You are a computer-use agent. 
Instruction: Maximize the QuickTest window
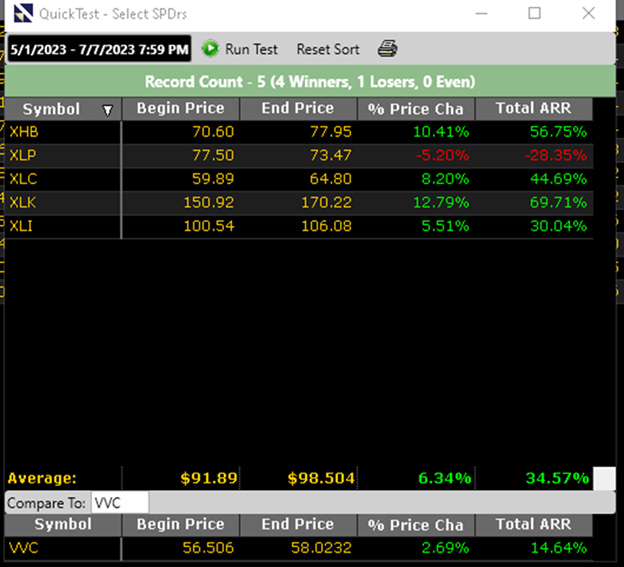(x=534, y=14)
